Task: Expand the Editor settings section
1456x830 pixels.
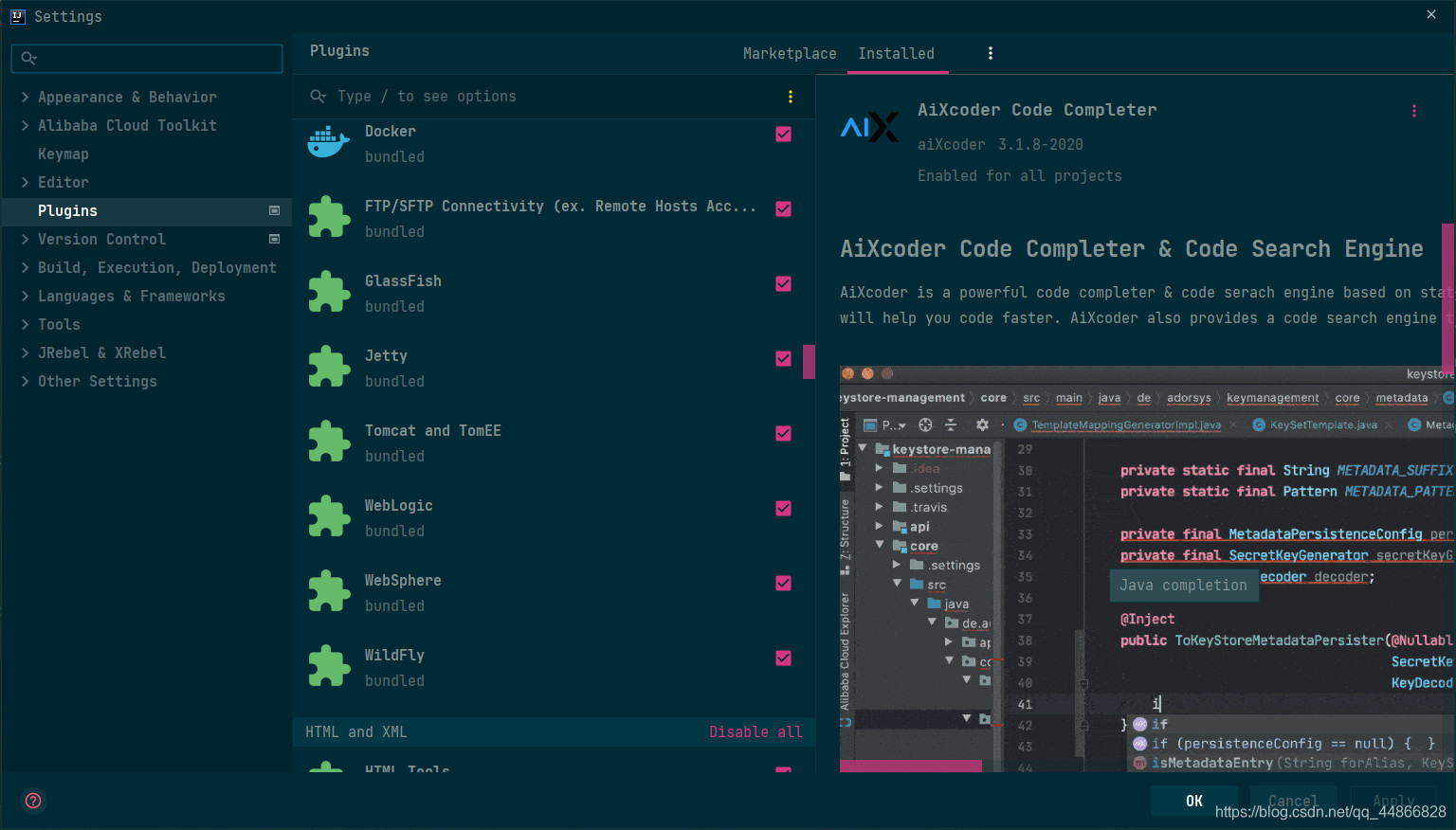Action: click(x=25, y=182)
